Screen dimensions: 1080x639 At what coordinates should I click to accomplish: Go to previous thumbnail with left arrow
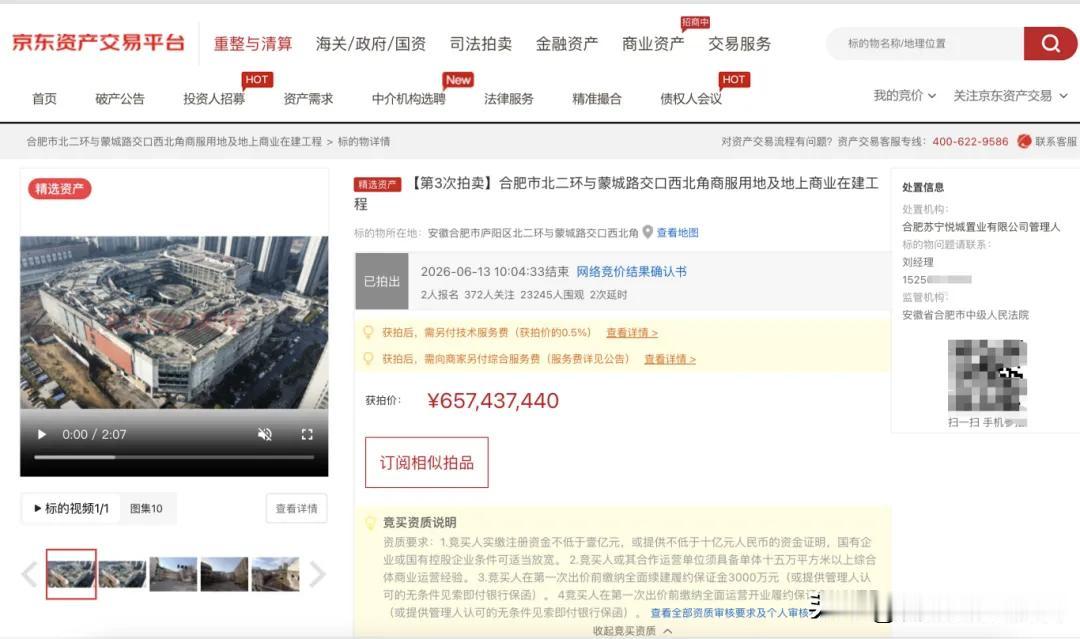click(29, 574)
